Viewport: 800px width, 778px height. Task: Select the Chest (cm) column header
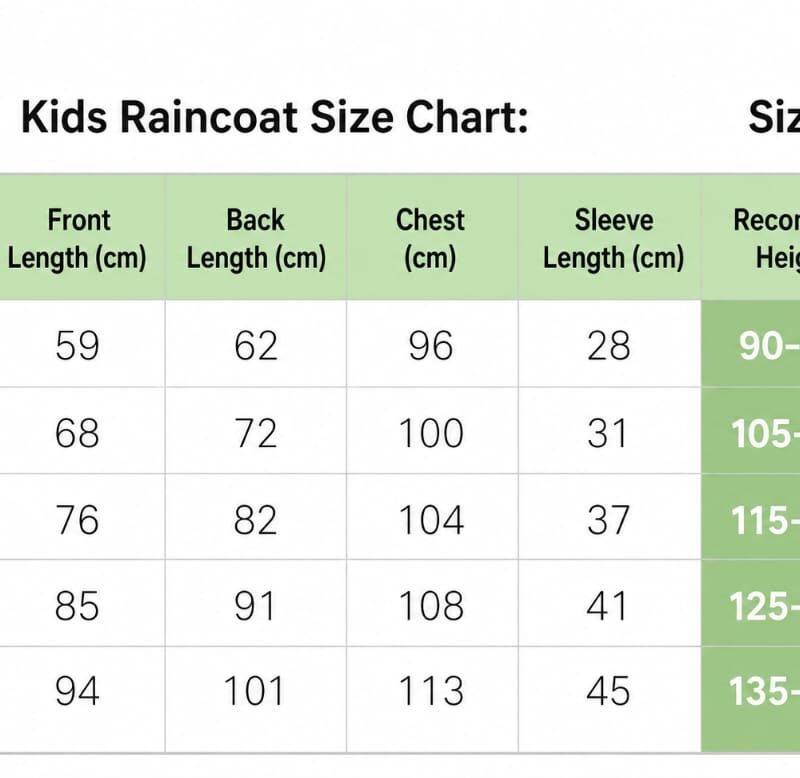(432, 238)
